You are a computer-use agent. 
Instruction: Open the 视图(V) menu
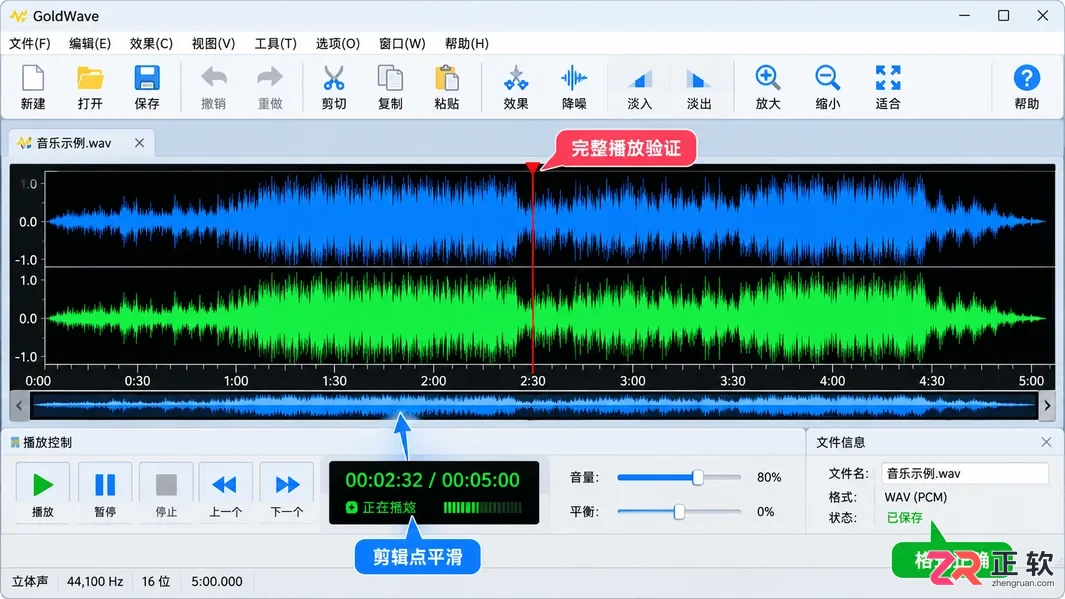(213, 43)
